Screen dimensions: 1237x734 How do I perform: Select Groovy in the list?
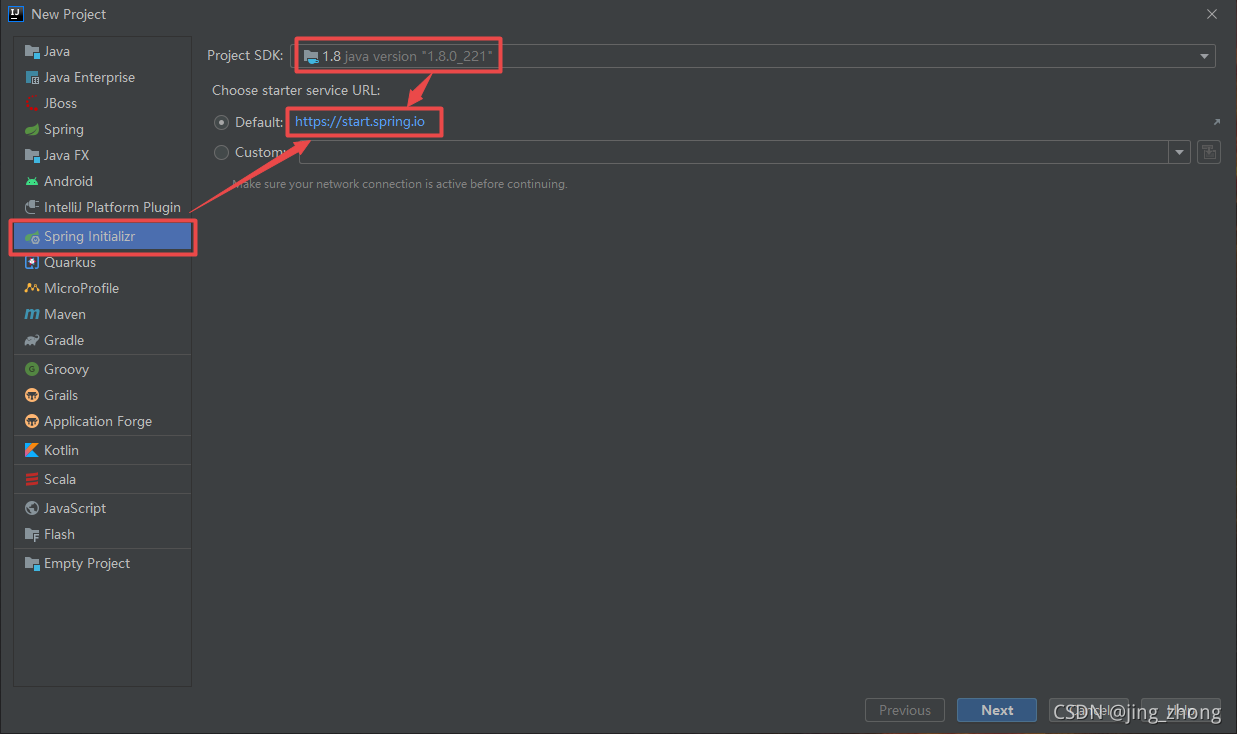click(102, 369)
